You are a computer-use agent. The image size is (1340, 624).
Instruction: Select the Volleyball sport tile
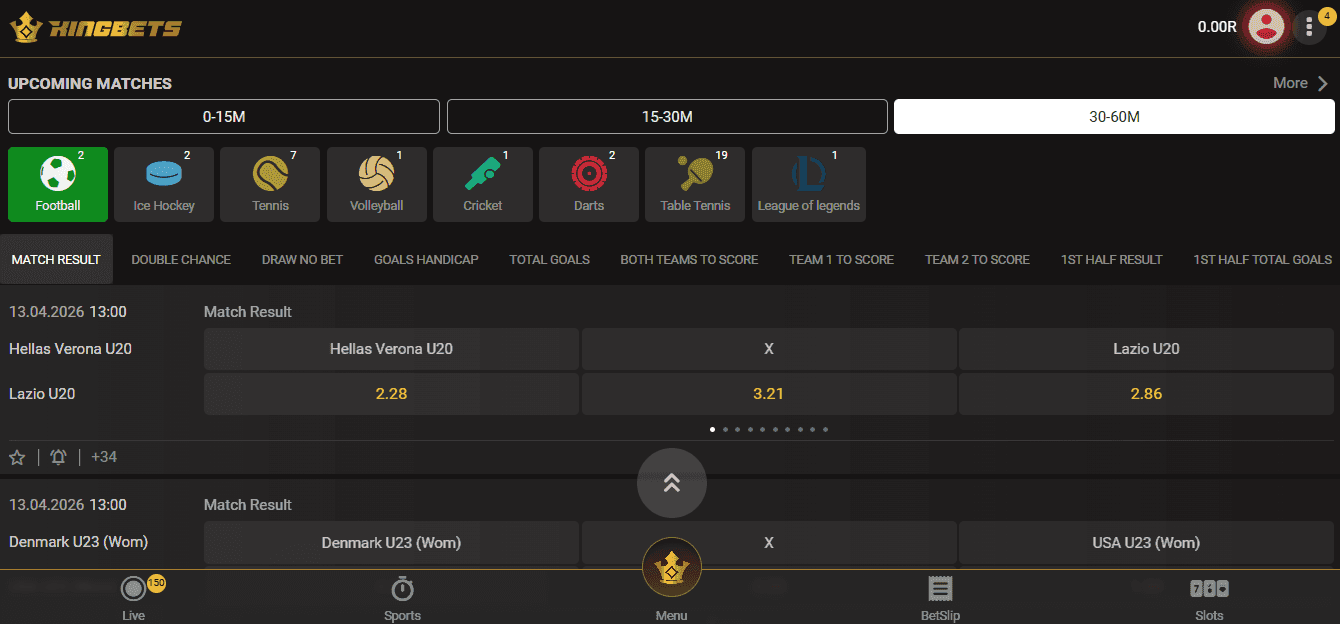pyautogui.click(x=377, y=184)
